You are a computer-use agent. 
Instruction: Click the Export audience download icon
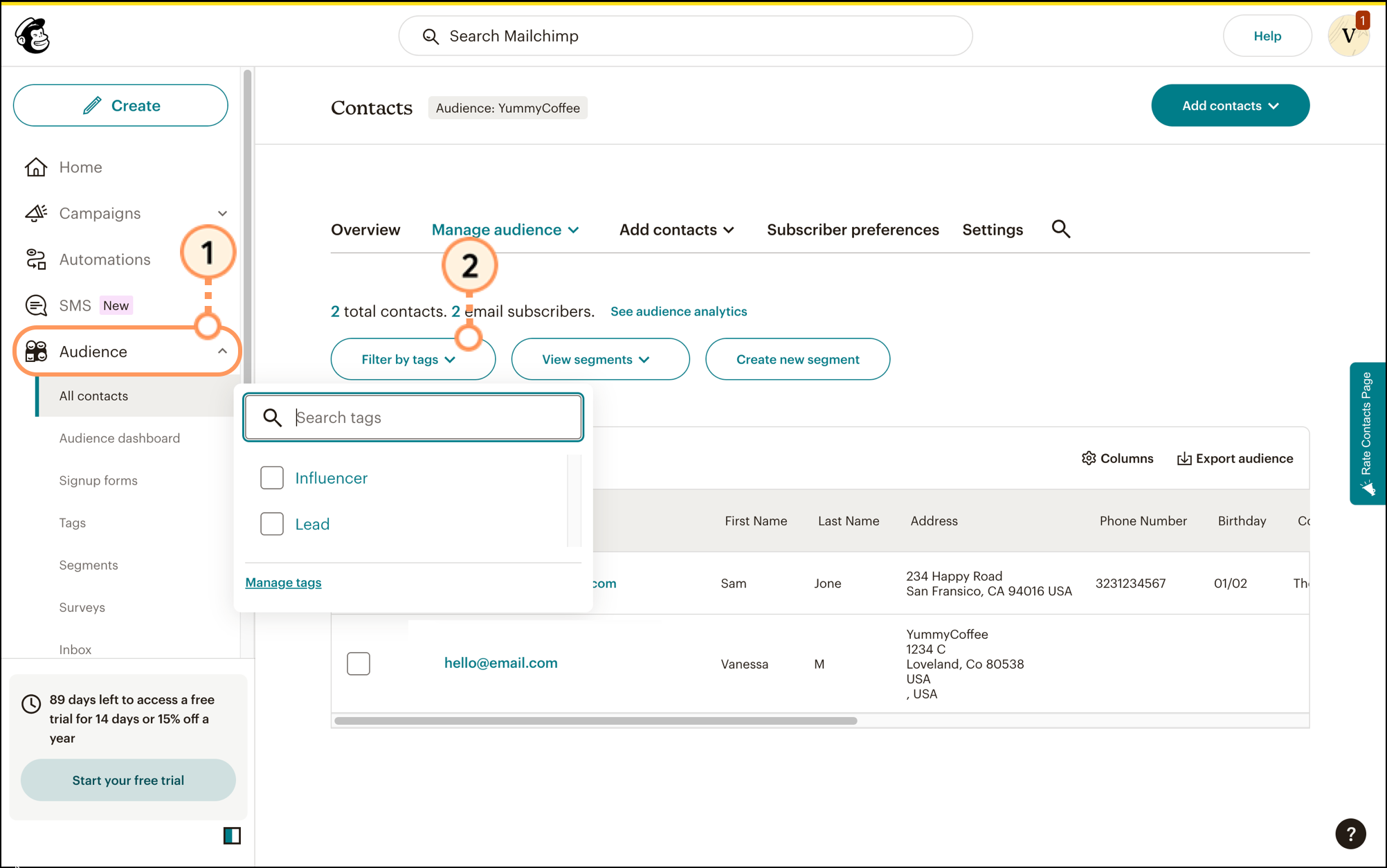pos(1184,458)
